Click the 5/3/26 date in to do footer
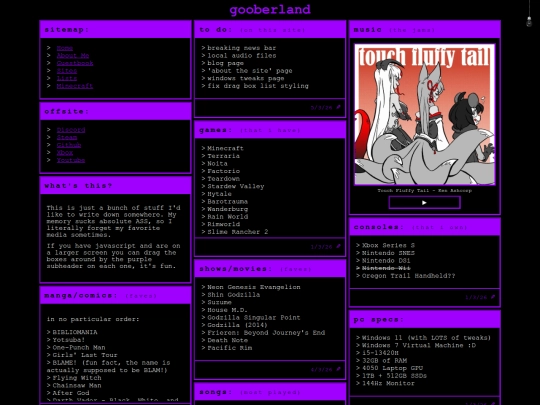Screen dimensions: 540x405 [321, 107]
